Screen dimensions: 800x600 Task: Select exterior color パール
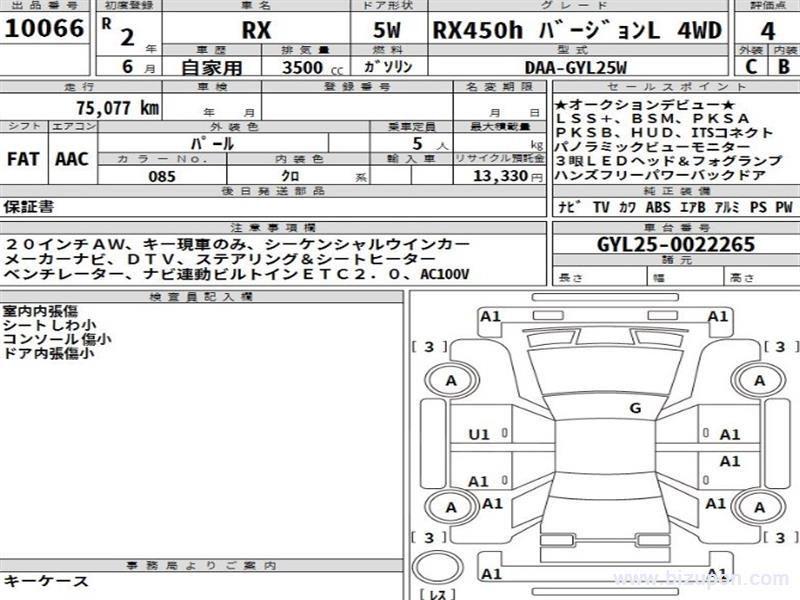coord(212,143)
